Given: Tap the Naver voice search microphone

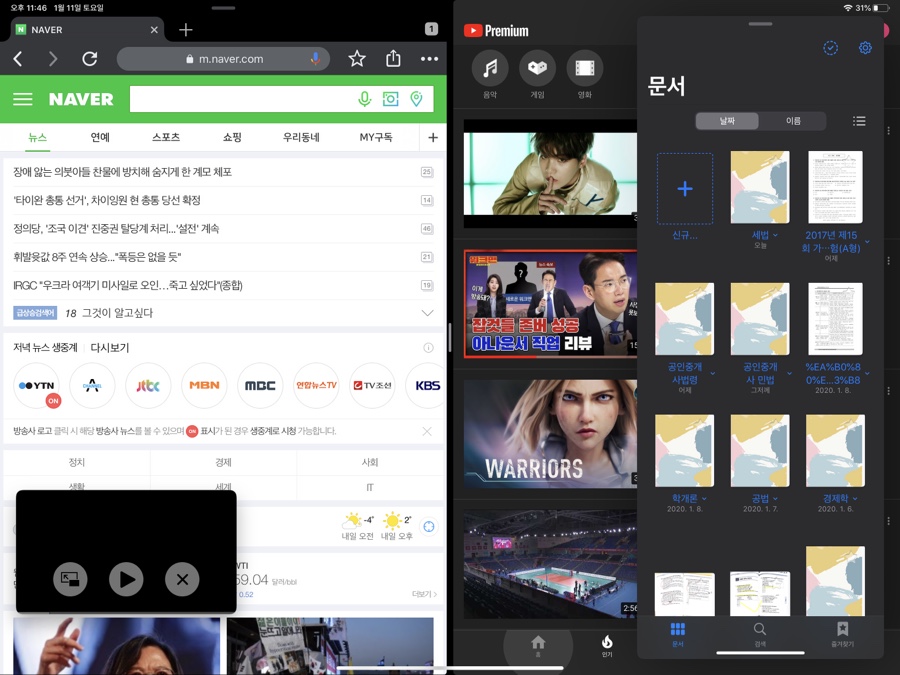Looking at the screenshot, I should tap(364, 99).
